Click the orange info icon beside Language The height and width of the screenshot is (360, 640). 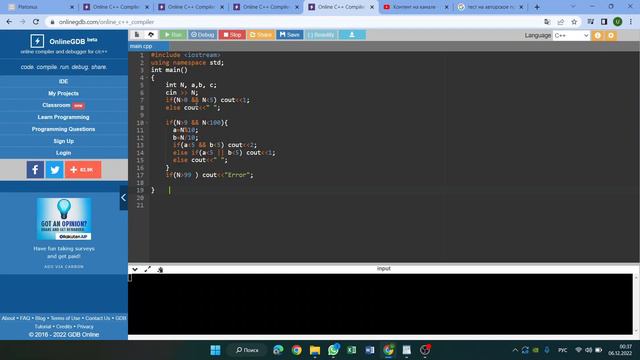598,36
